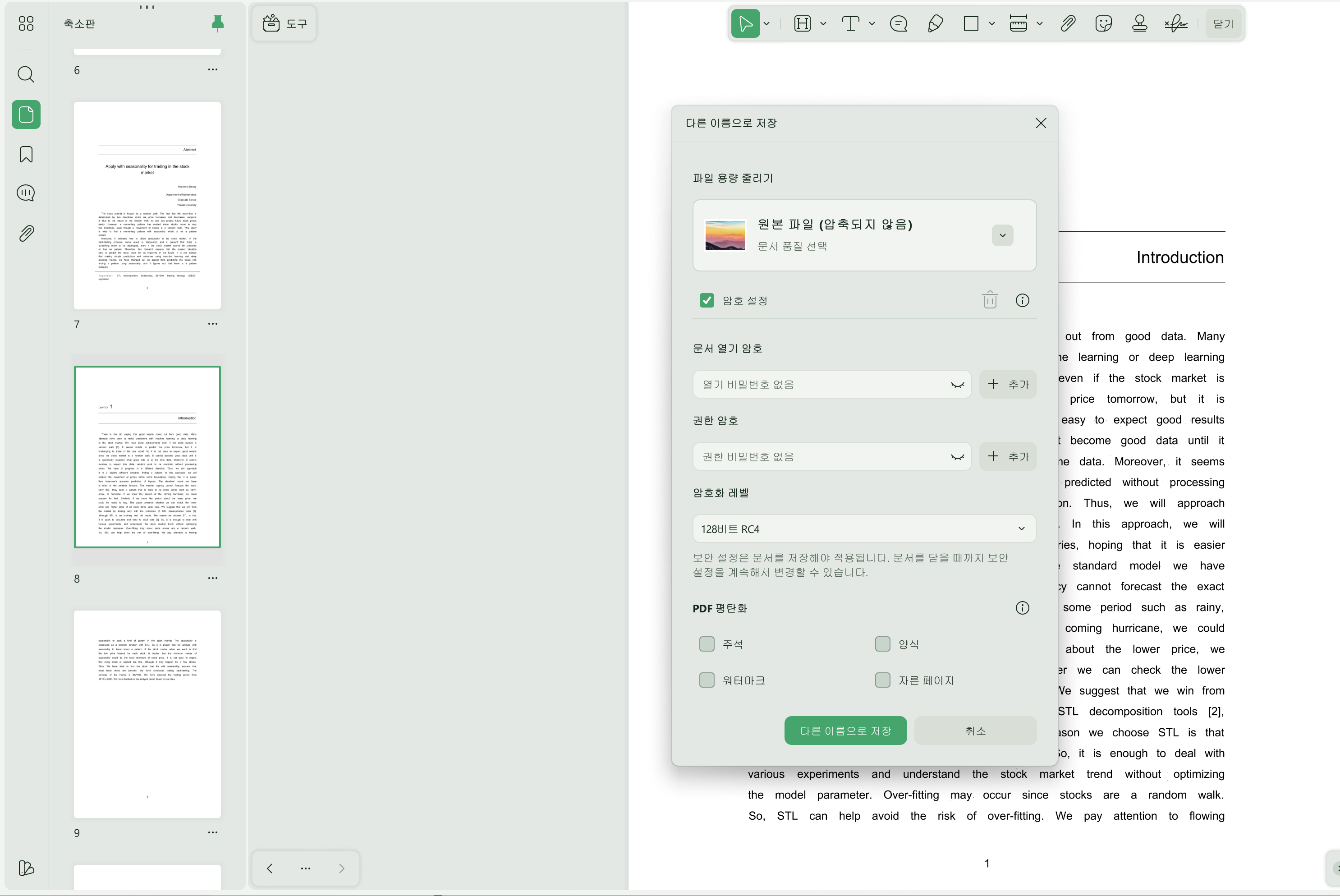1340x896 pixels.
Task: Select the Text typewriter tool
Action: 850,23
